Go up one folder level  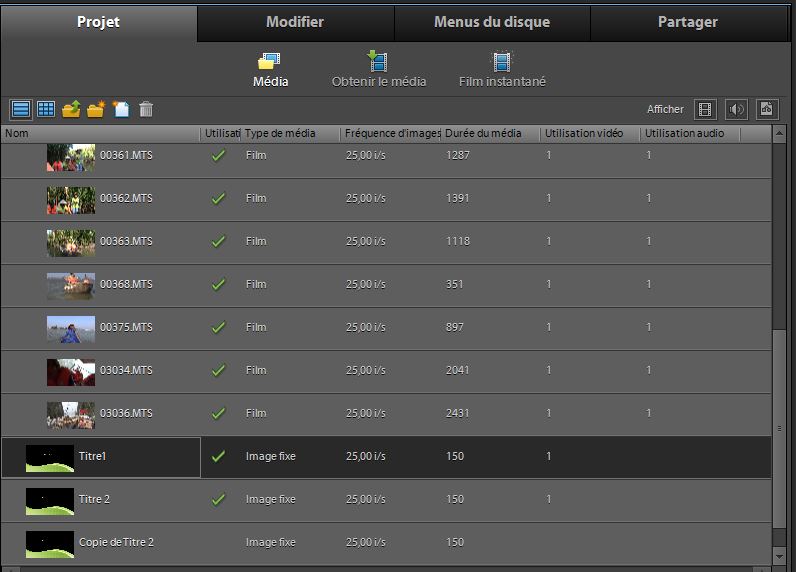tap(71, 109)
